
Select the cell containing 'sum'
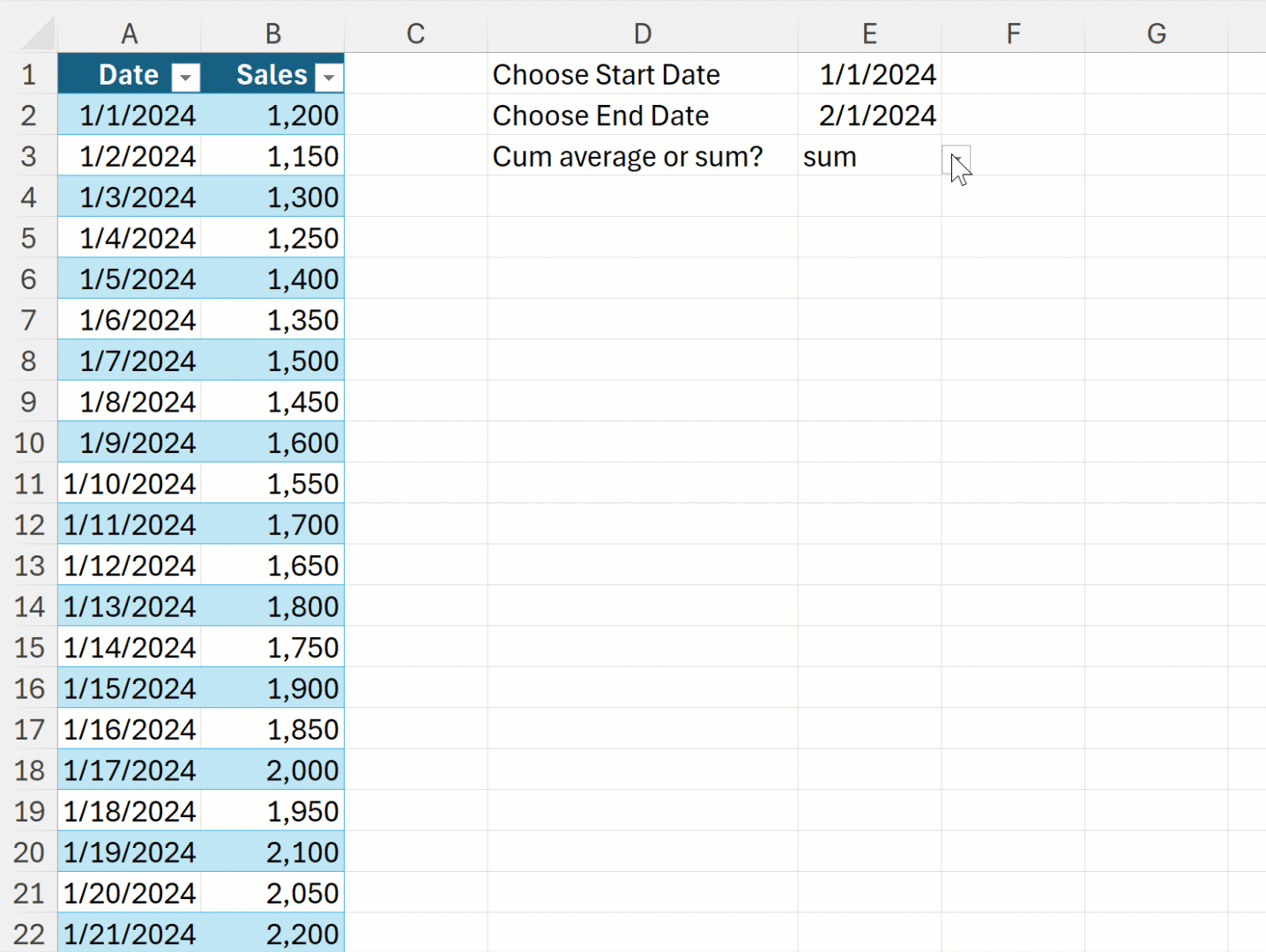click(x=869, y=156)
